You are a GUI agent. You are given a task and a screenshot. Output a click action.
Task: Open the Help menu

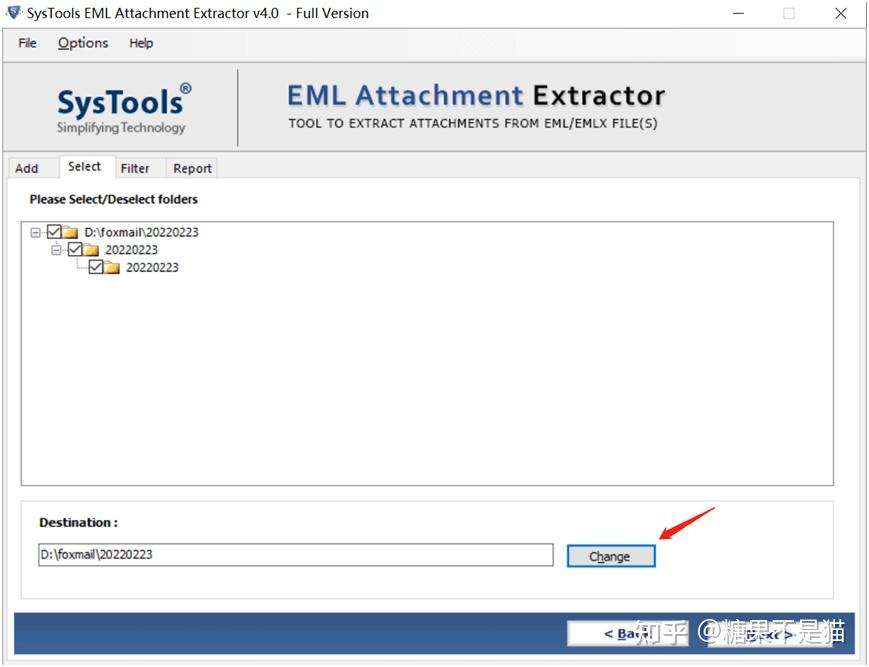[x=140, y=43]
